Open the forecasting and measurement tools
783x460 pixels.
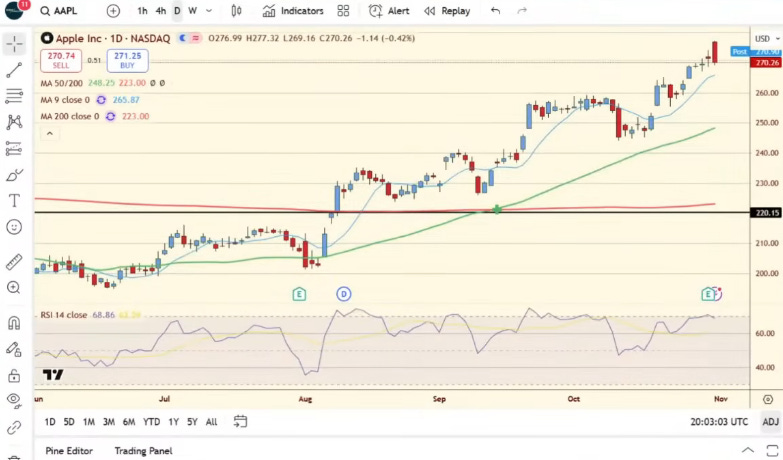14,148
